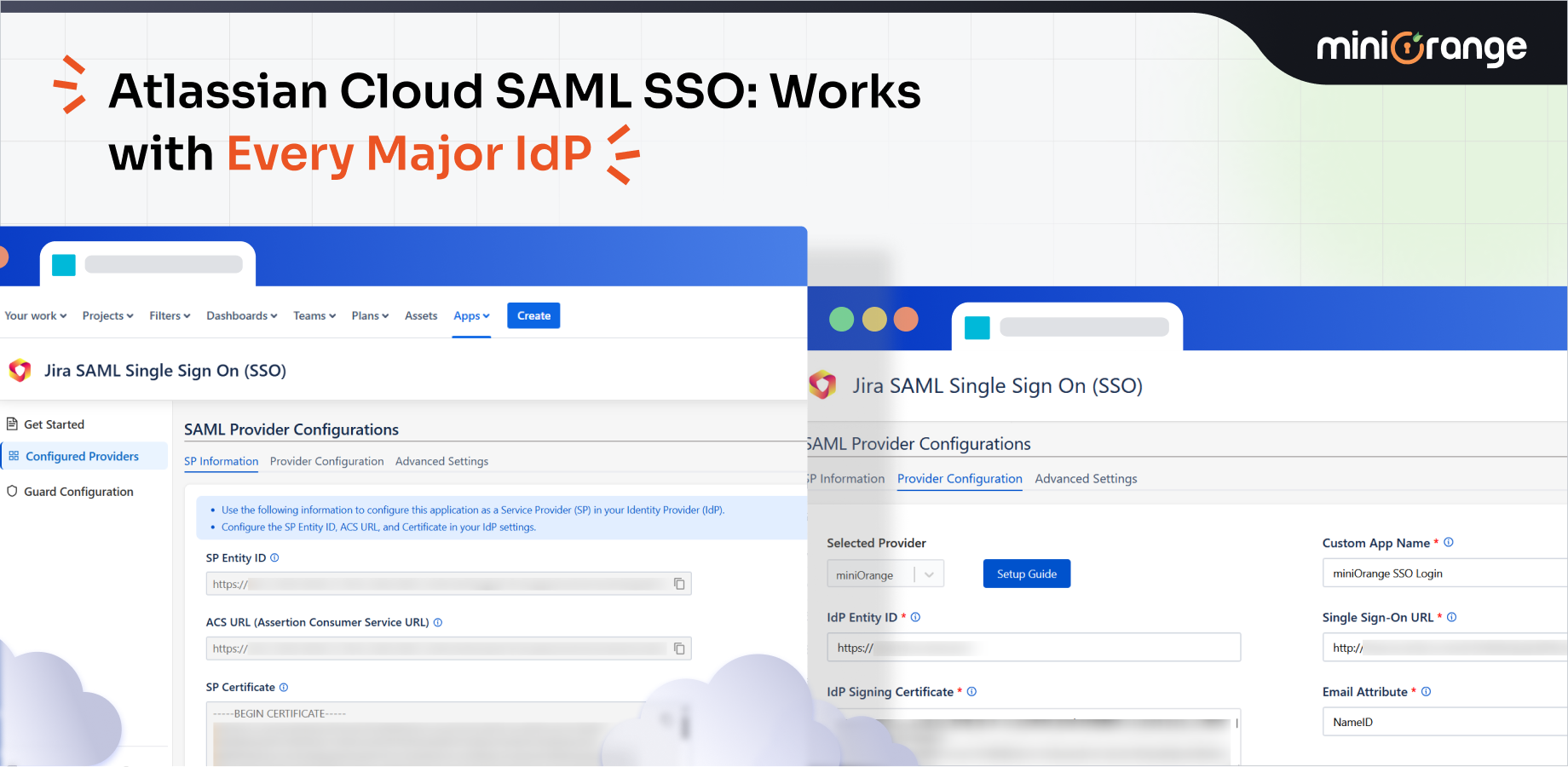Viewport: 1568px width, 767px height.
Task: Switch to SP Information tab in left window
Action: tap(222, 461)
